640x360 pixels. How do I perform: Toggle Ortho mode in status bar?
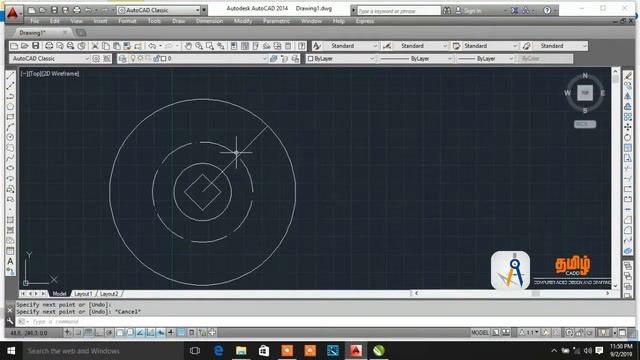98,333
